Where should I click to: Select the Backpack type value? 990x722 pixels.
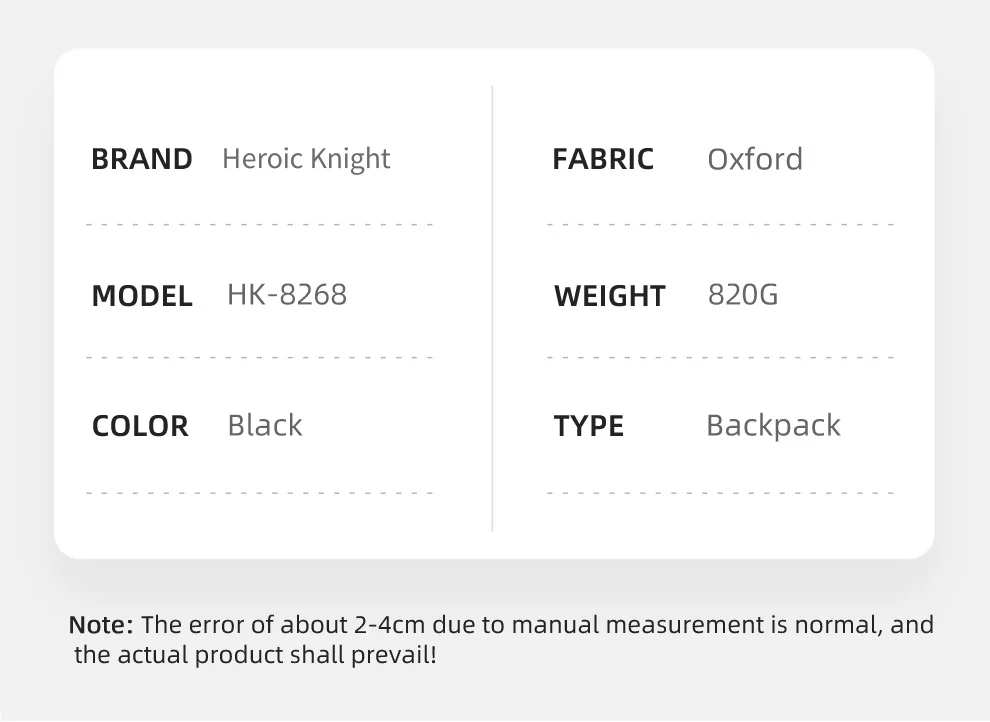pyautogui.click(x=773, y=426)
